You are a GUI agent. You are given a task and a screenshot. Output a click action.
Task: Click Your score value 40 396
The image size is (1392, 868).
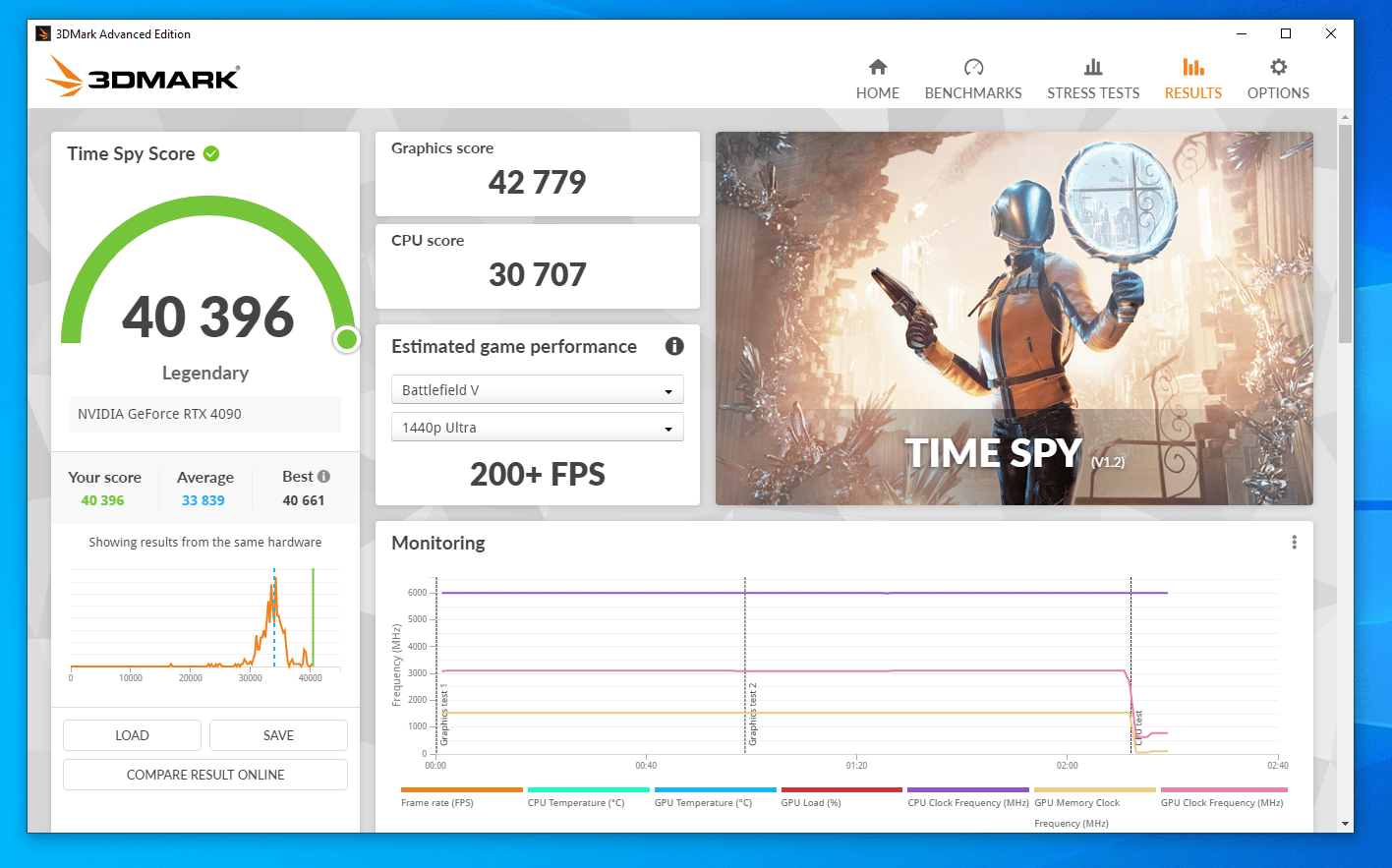[103, 500]
